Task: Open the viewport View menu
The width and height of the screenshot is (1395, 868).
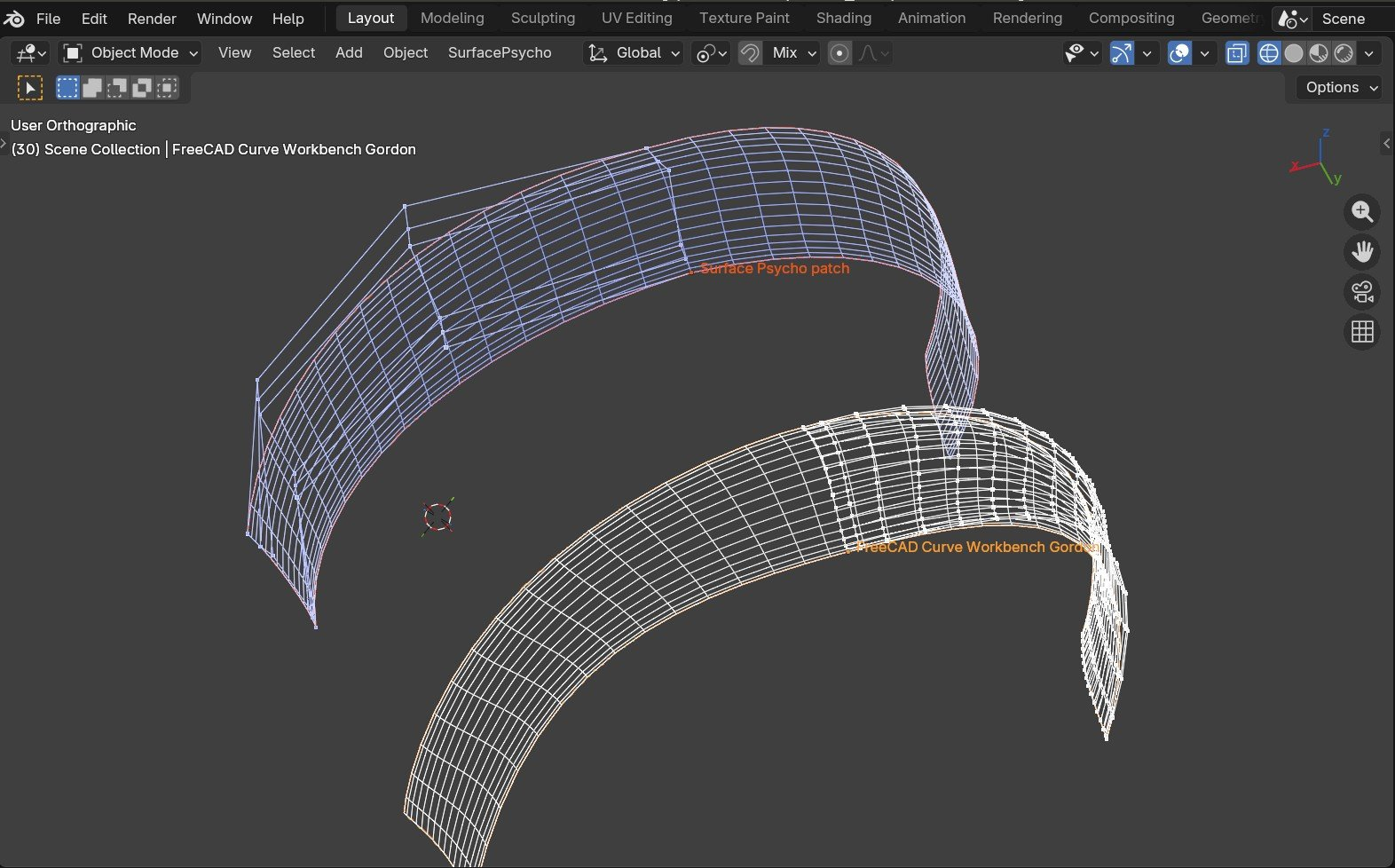Action: point(234,53)
